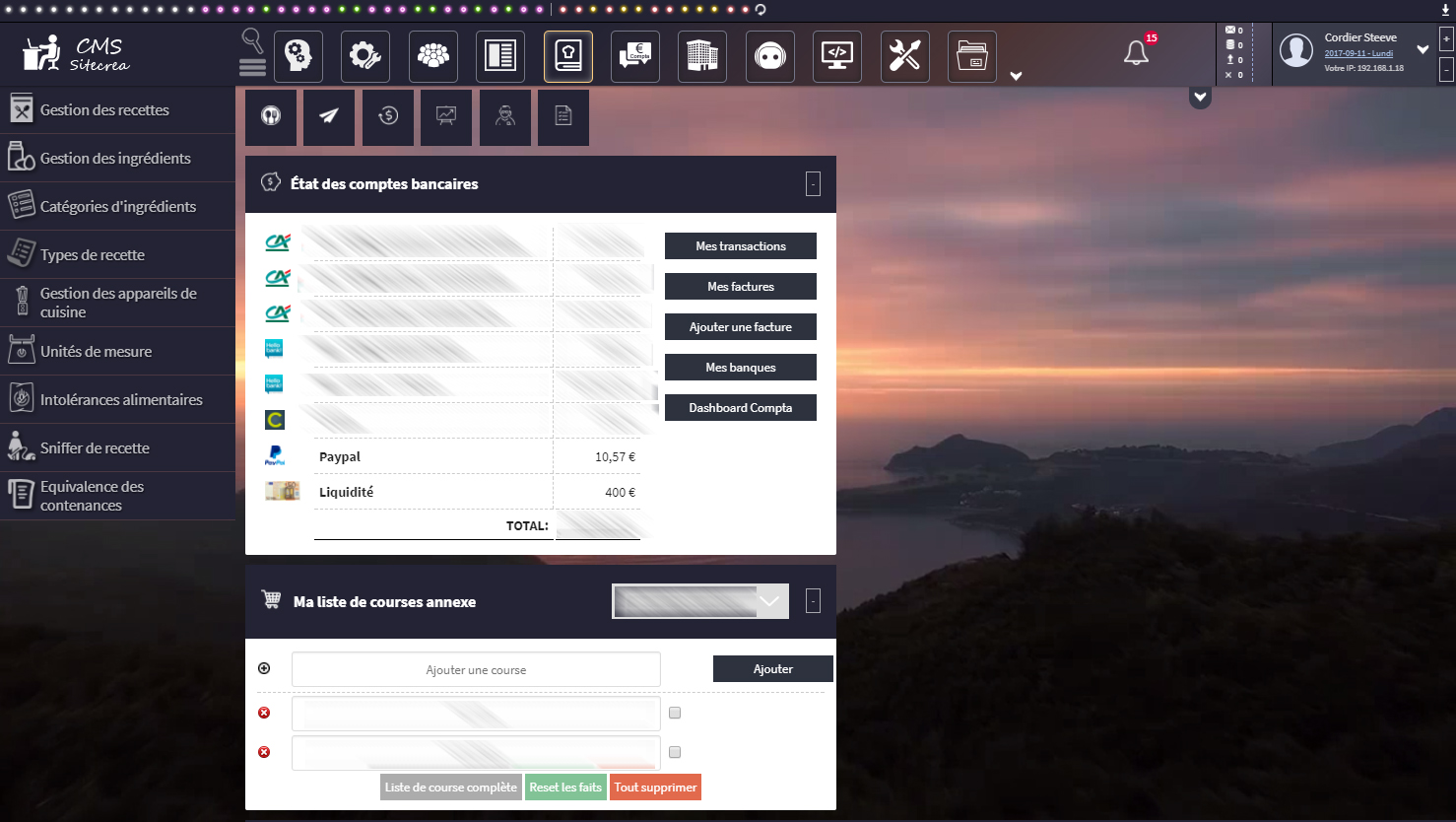
Task: Open the code monitor developer icon
Action: point(837,56)
